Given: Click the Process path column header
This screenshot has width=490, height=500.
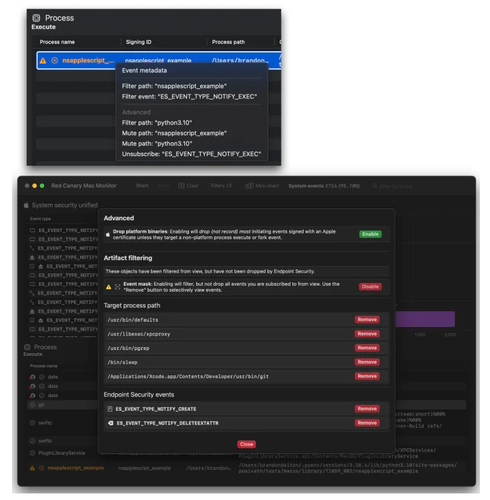Looking at the screenshot, I should [x=228, y=42].
